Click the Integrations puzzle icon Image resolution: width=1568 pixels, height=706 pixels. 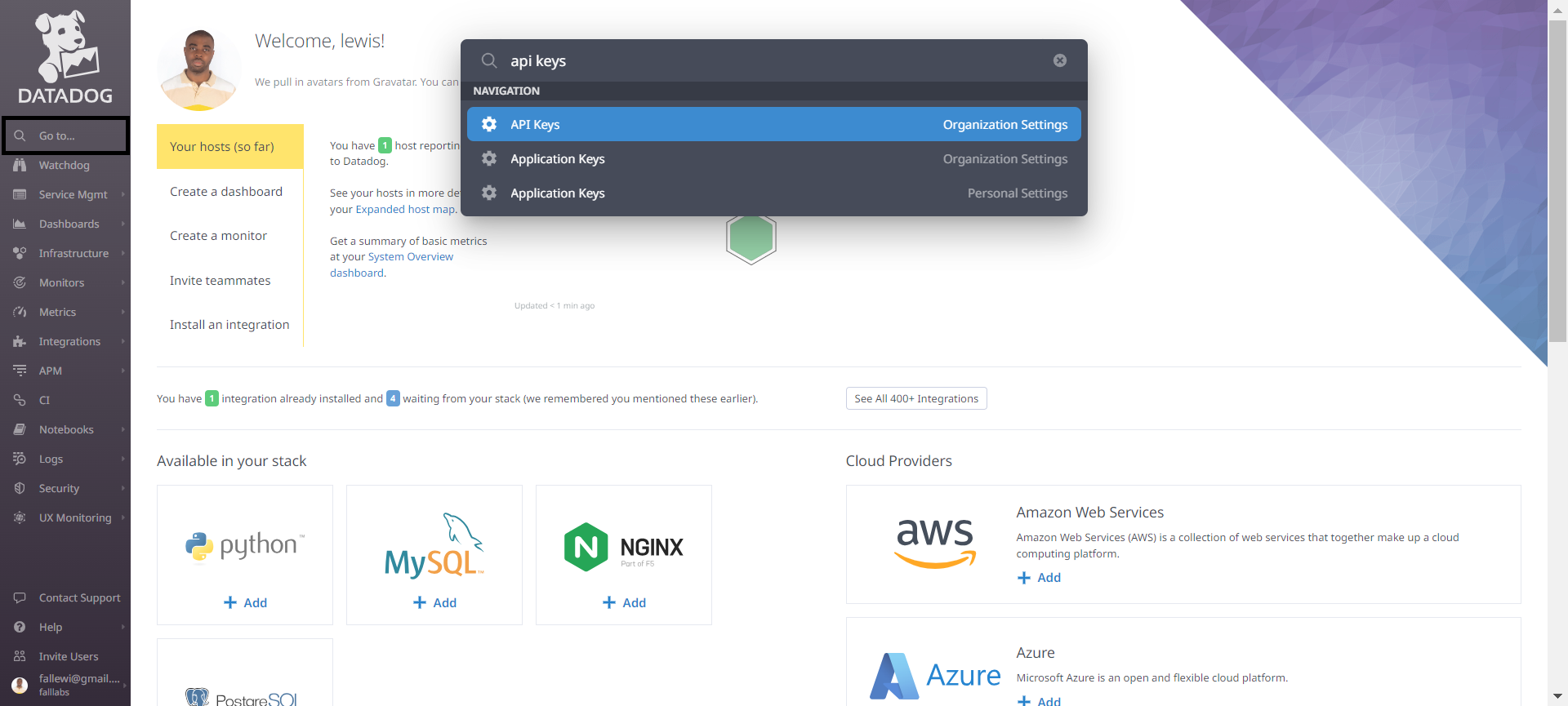click(20, 341)
